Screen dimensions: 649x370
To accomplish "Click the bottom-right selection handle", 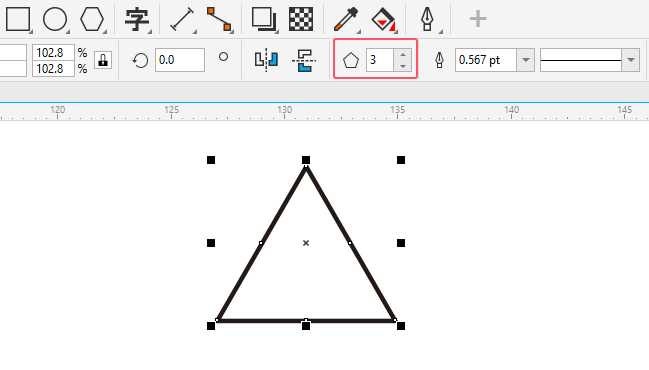I will pyautogui.click(x=401, y=326).
